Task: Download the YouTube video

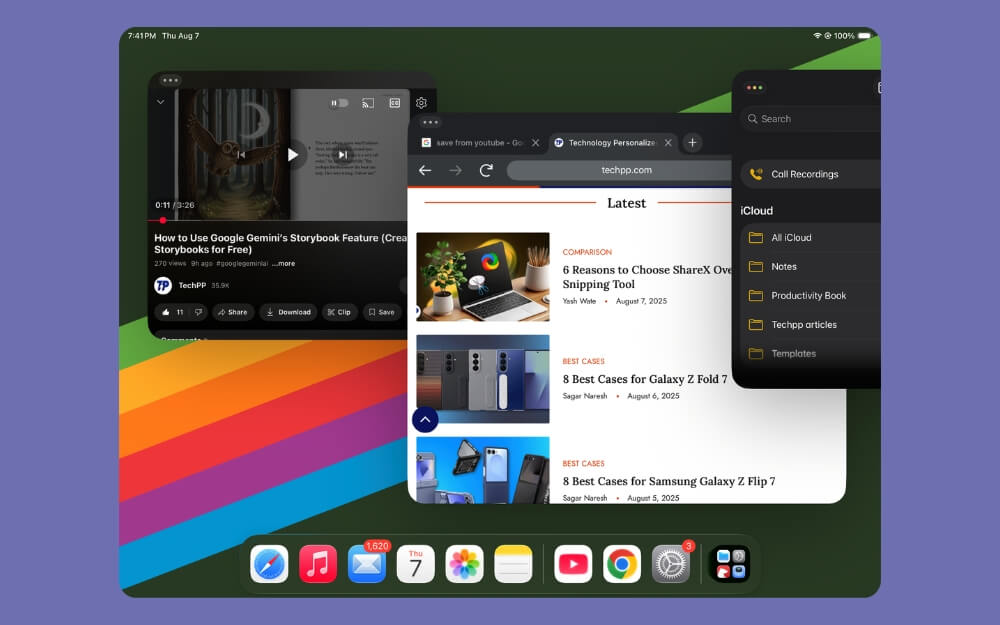Action: pos(288,312)
